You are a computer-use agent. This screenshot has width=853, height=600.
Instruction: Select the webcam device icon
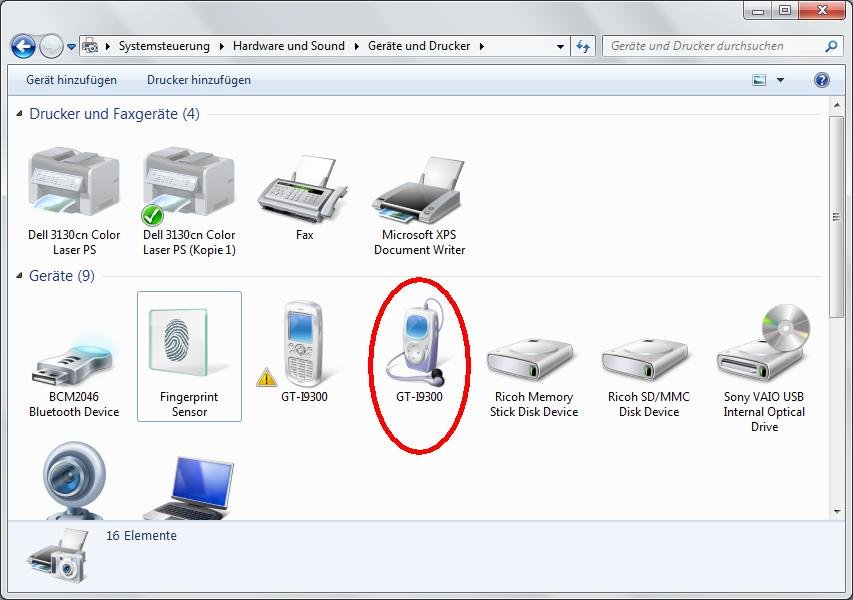(x=74, y=481)
